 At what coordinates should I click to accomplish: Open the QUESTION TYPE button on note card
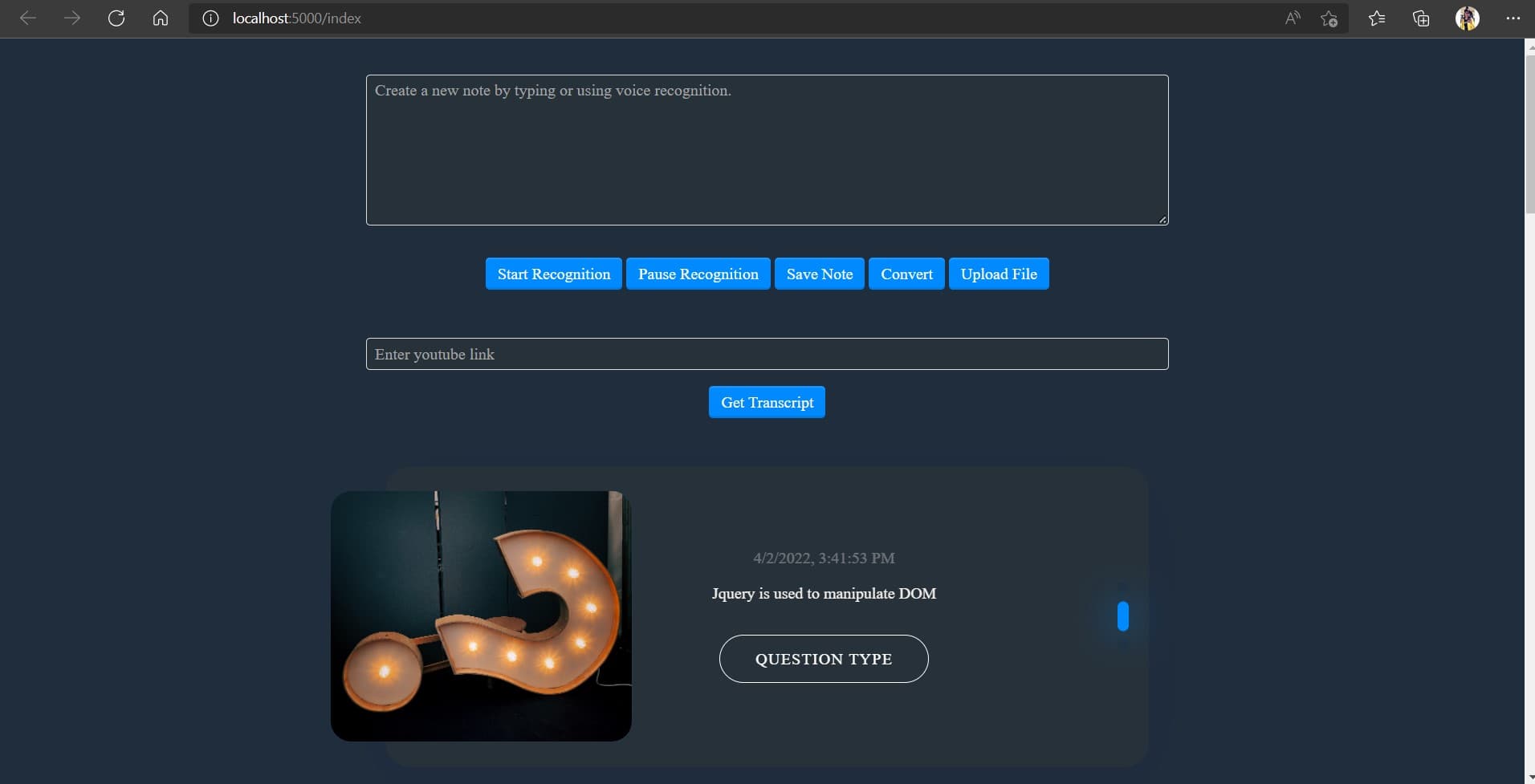[x=824, y=659]
